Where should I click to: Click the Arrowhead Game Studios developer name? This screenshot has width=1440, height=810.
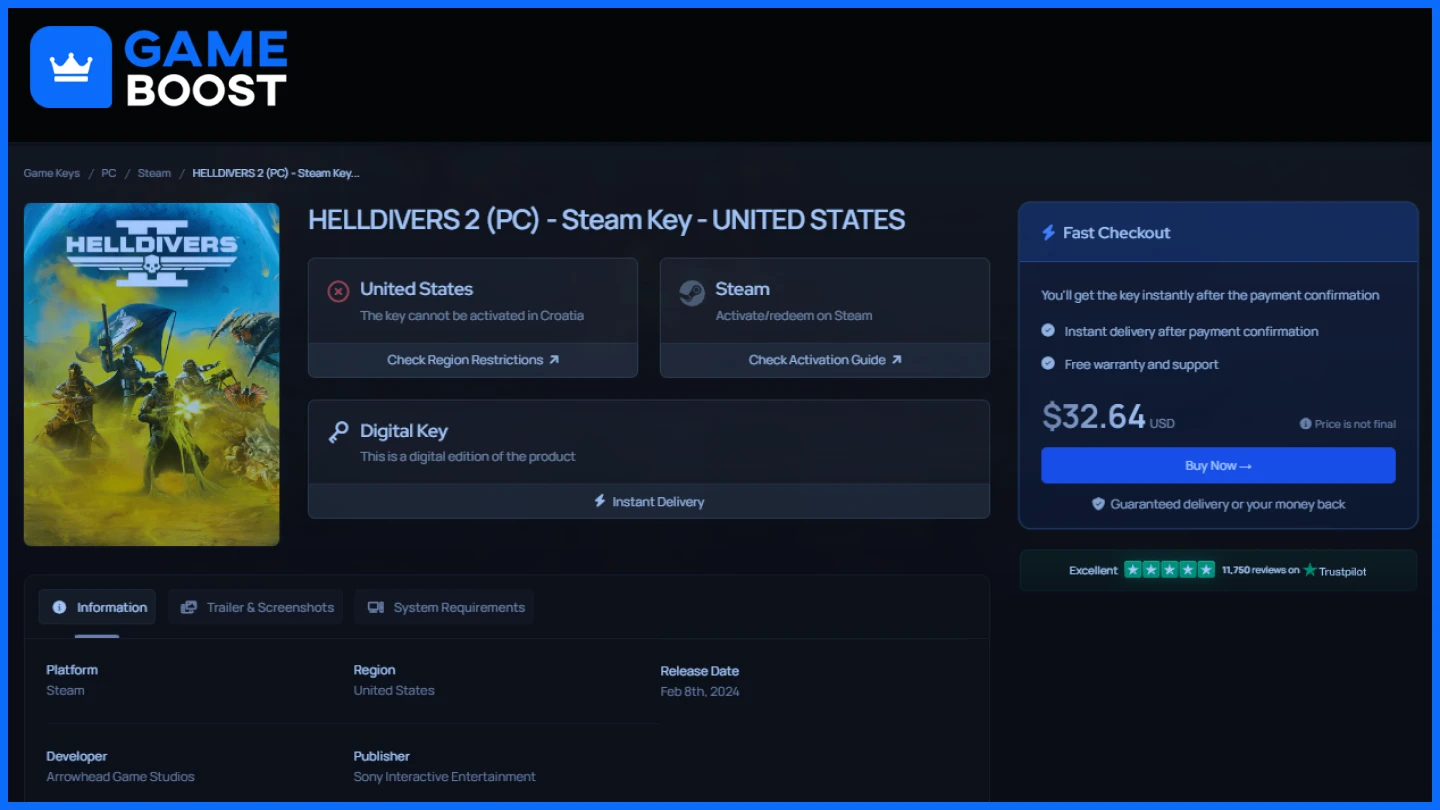pyautogui.click(x=120, y=776)
